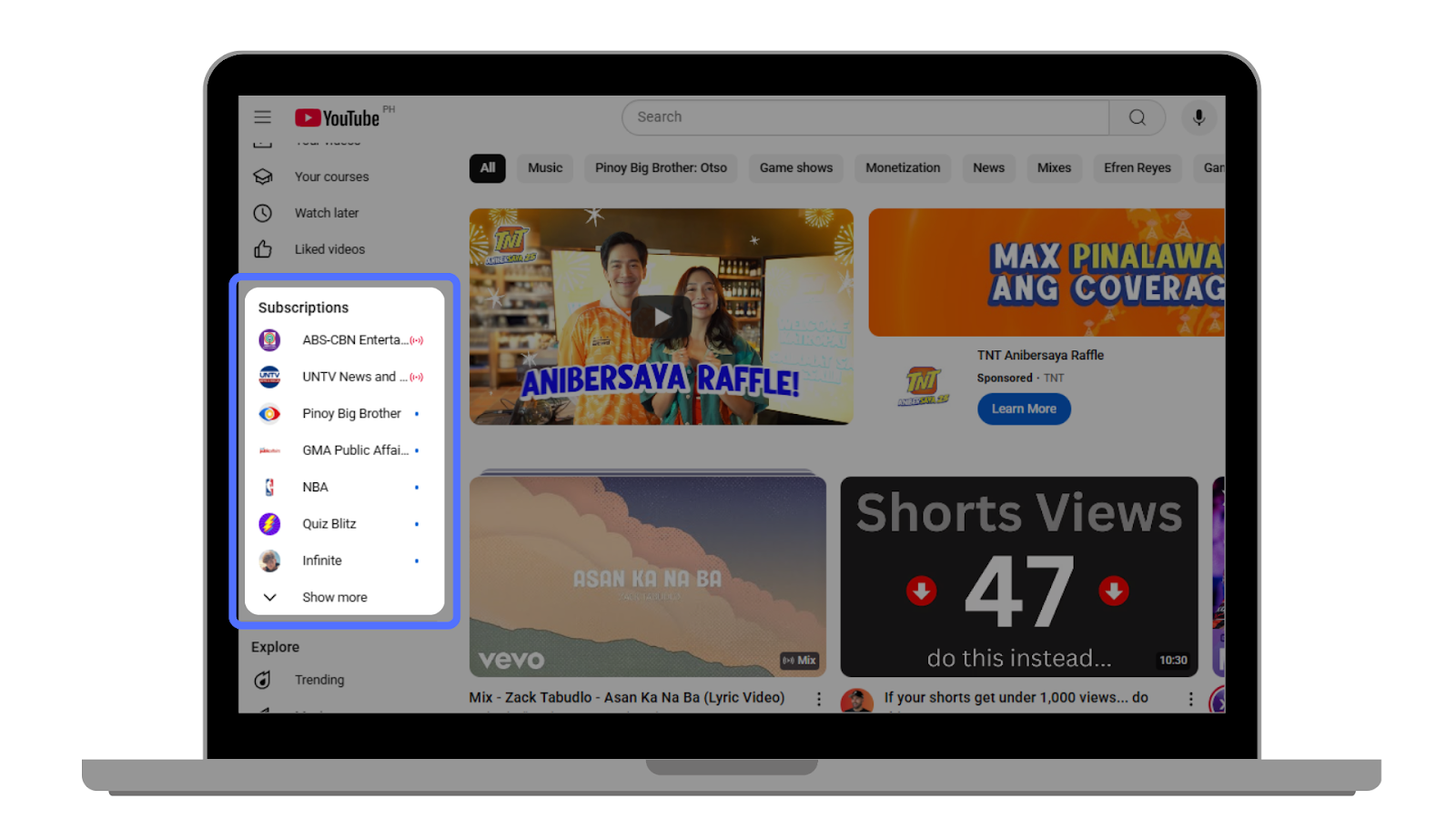This screenshot has width=1456, height=819.
Task: Open Liked videos playlist
Action: coord(329,249)
